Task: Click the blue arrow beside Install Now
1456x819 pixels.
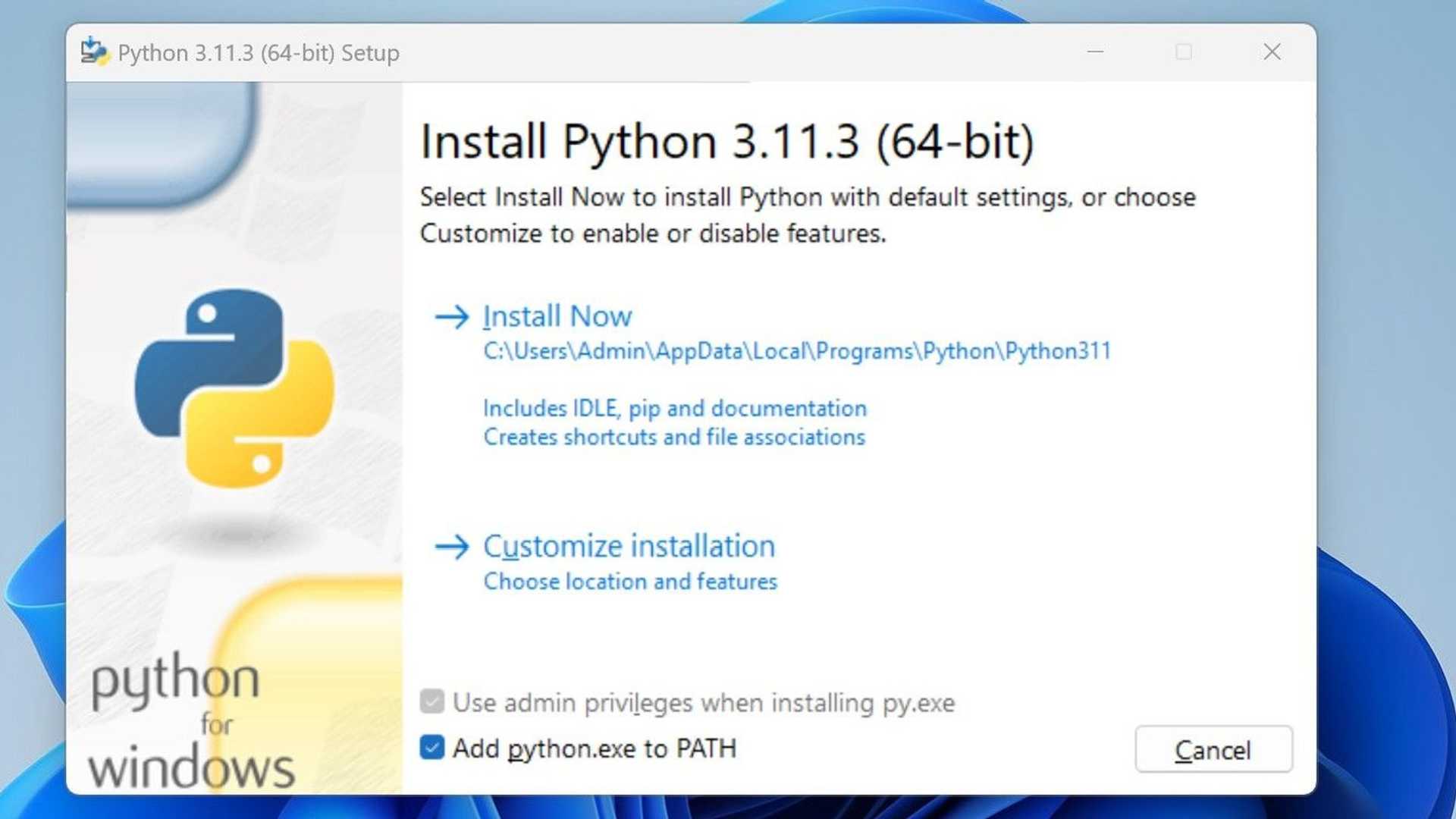Action: coord(453,318)
